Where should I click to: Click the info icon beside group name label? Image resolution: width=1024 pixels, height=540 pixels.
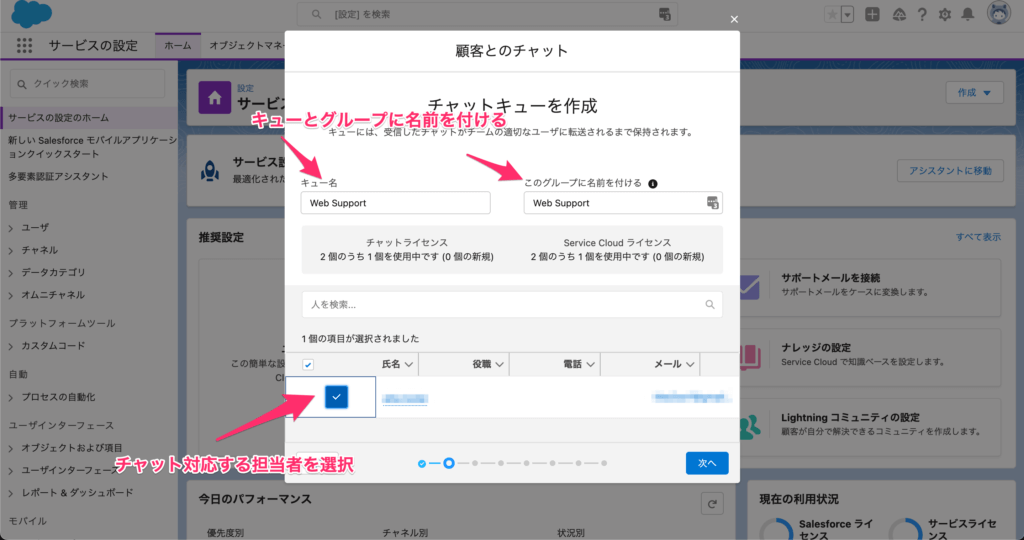pyautogui.click(x=652, y=183)
